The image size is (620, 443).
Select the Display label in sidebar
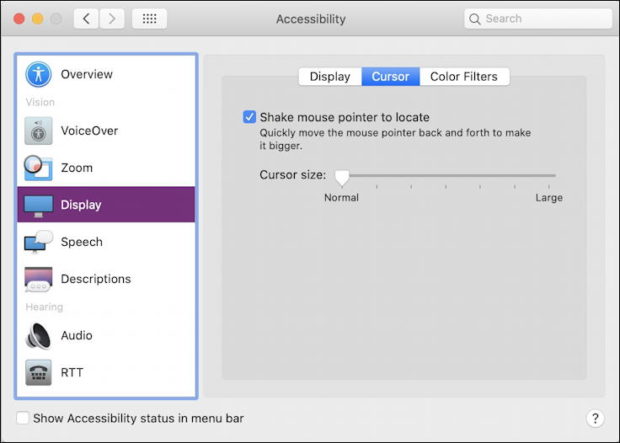[81, 205]
